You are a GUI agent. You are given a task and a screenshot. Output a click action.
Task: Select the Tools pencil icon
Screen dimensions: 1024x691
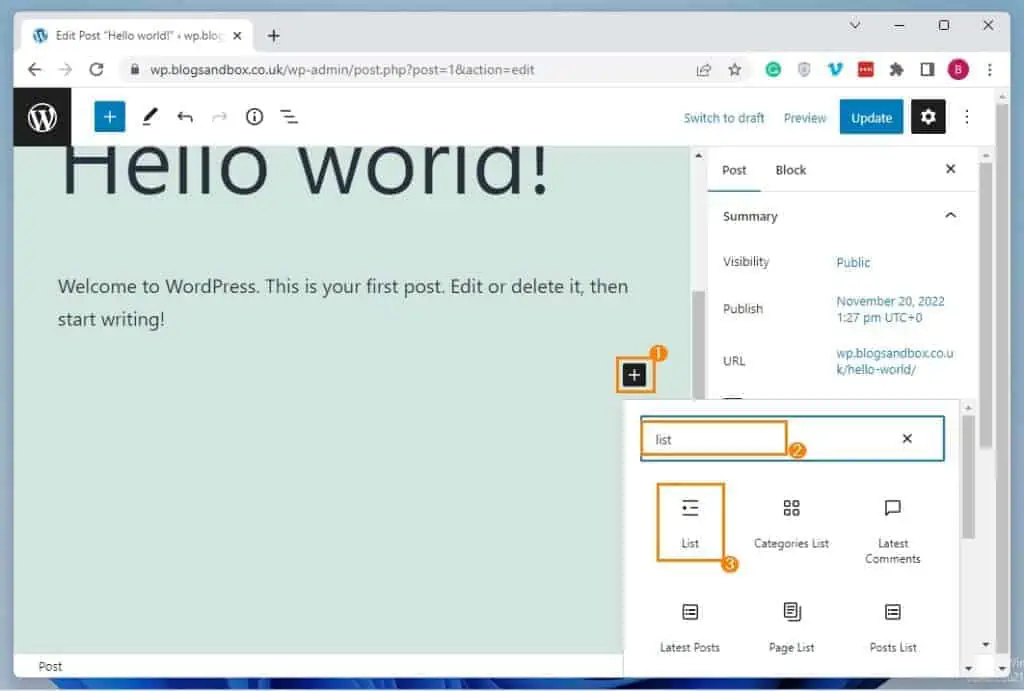pos(149,117)
